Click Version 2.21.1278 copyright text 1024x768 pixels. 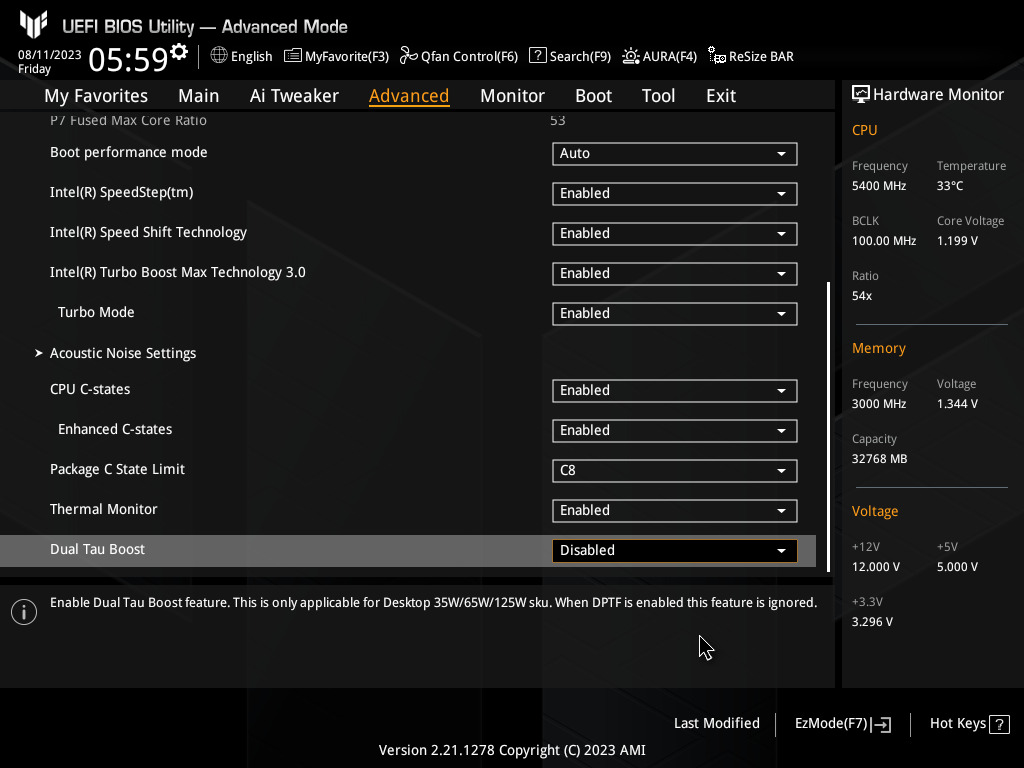coord(512,750)
